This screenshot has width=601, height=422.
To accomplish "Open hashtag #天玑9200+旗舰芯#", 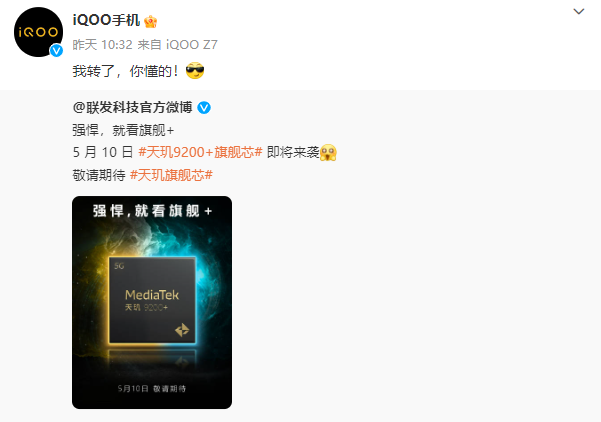I will 200,152.
